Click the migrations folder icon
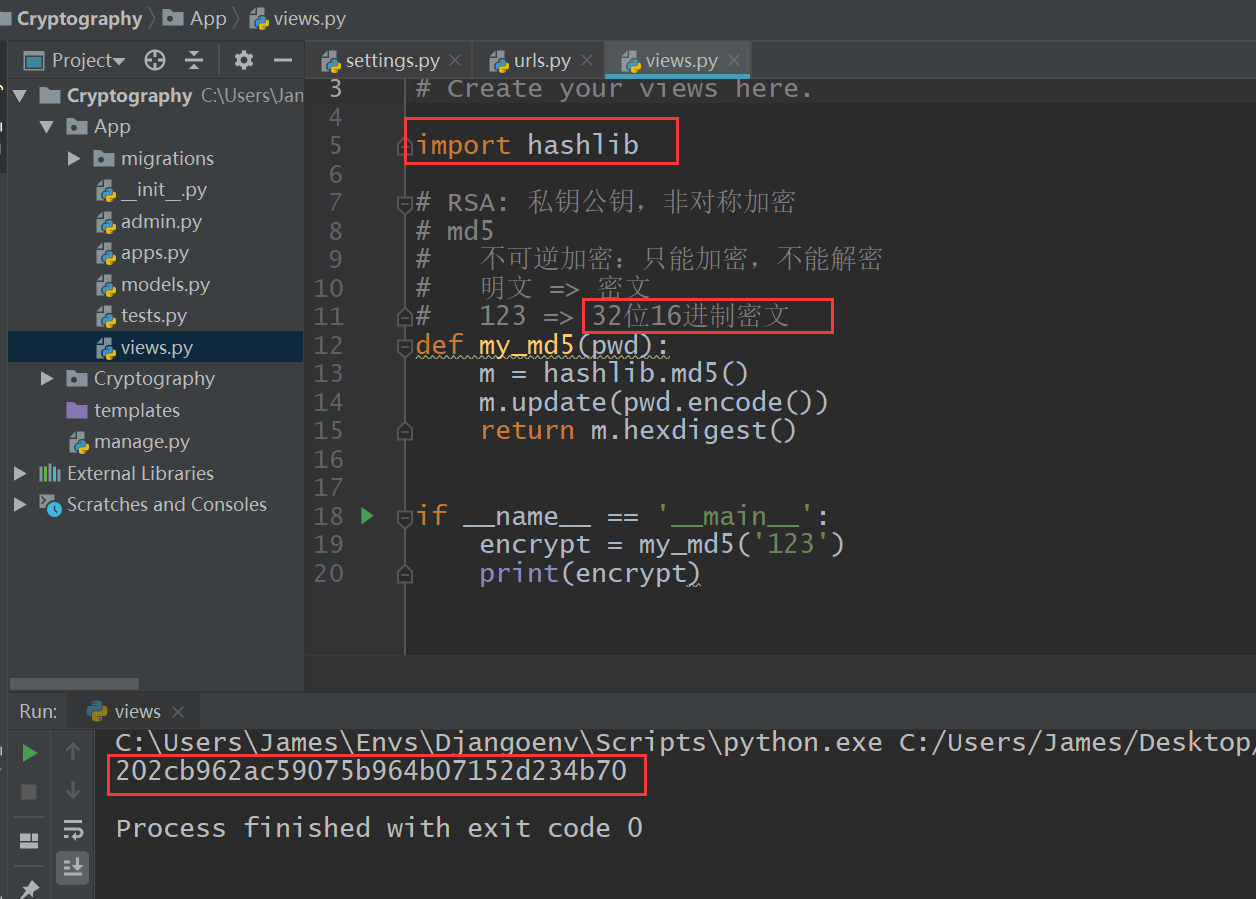 point(104,158)
